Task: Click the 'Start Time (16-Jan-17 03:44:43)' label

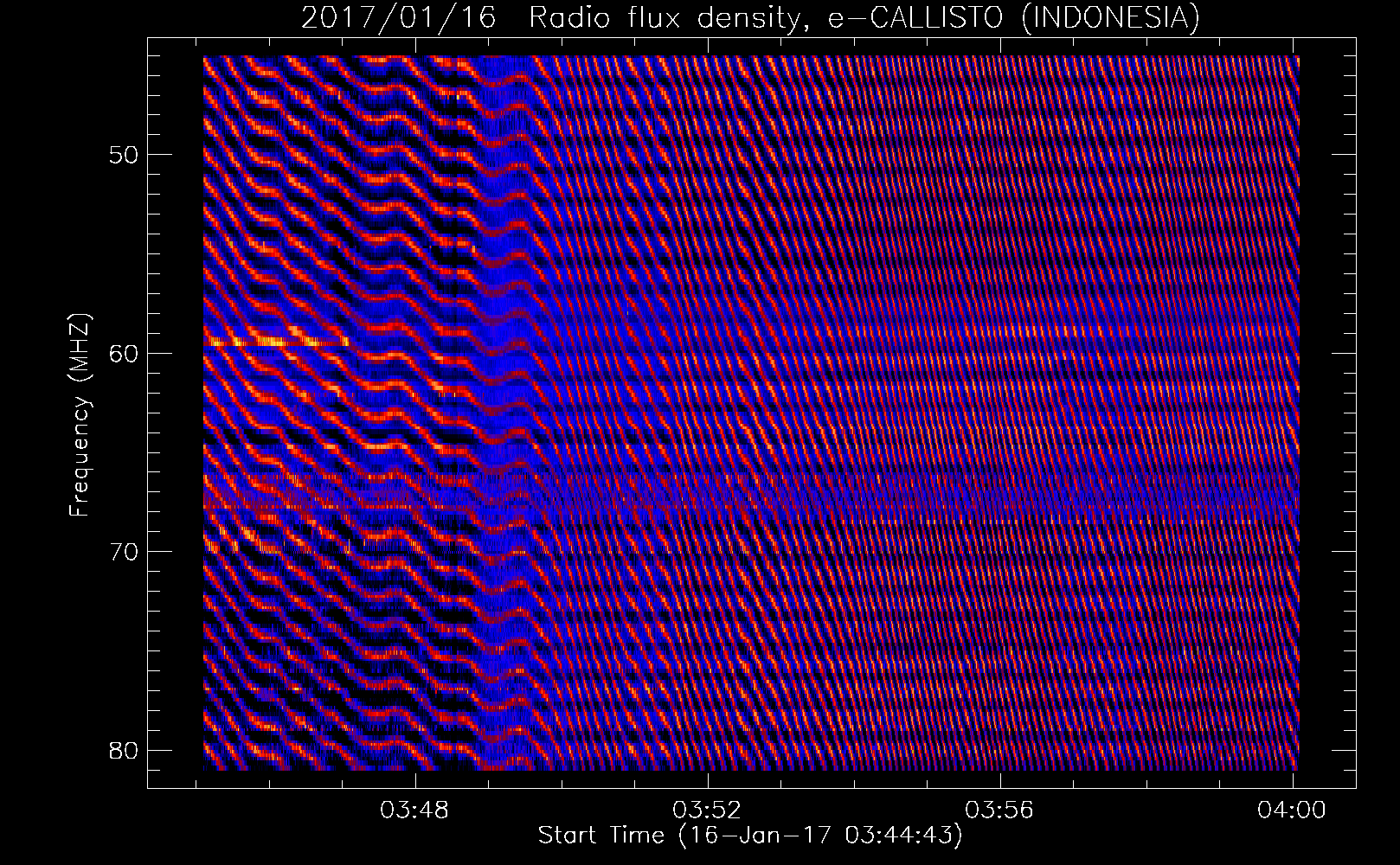Action: (x=750, y=836)
